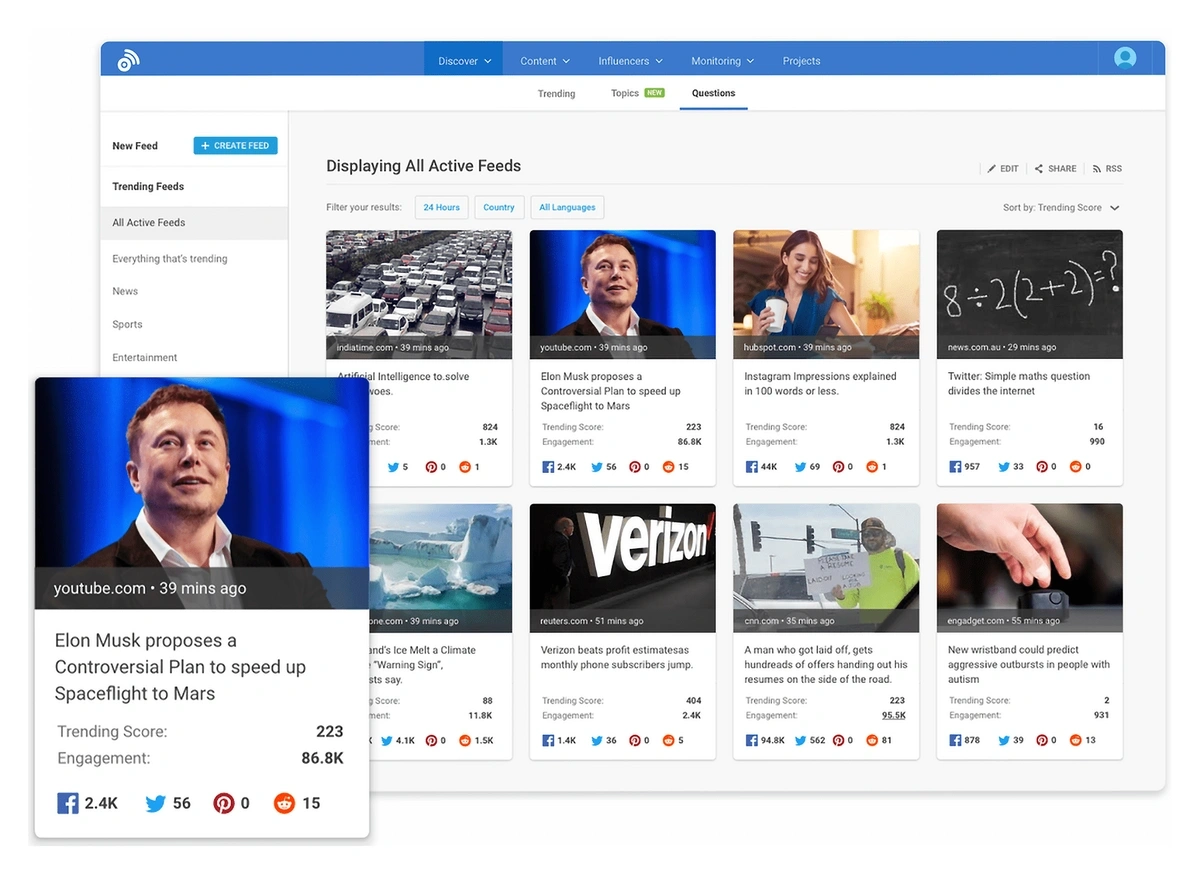The height and width of the screenshot is (873, 1200).
Task: Click Reddit icon on Instagram Impressions card
Action: pos(872,467)
